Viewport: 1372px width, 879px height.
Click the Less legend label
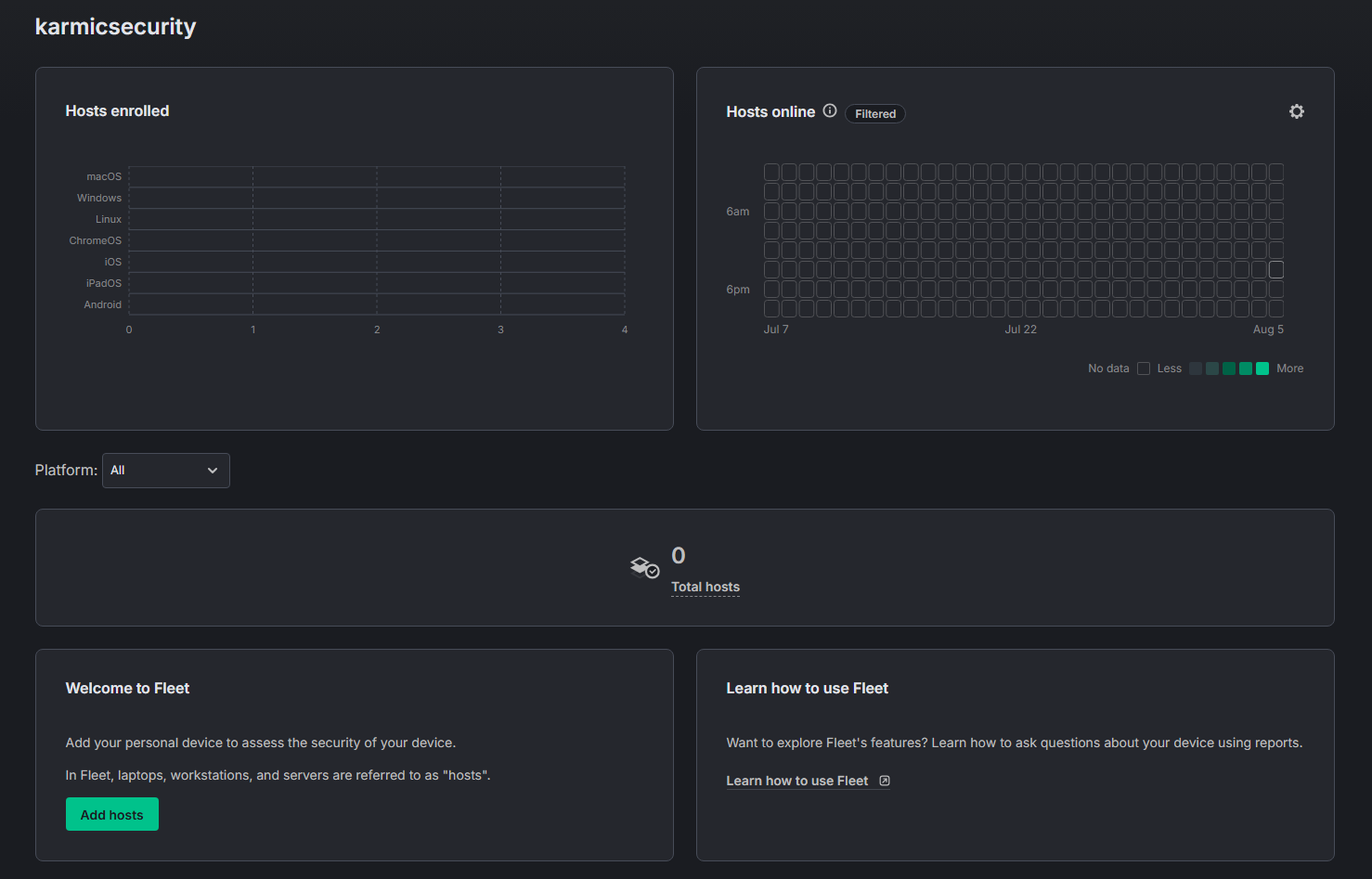tap(1170, 368)
